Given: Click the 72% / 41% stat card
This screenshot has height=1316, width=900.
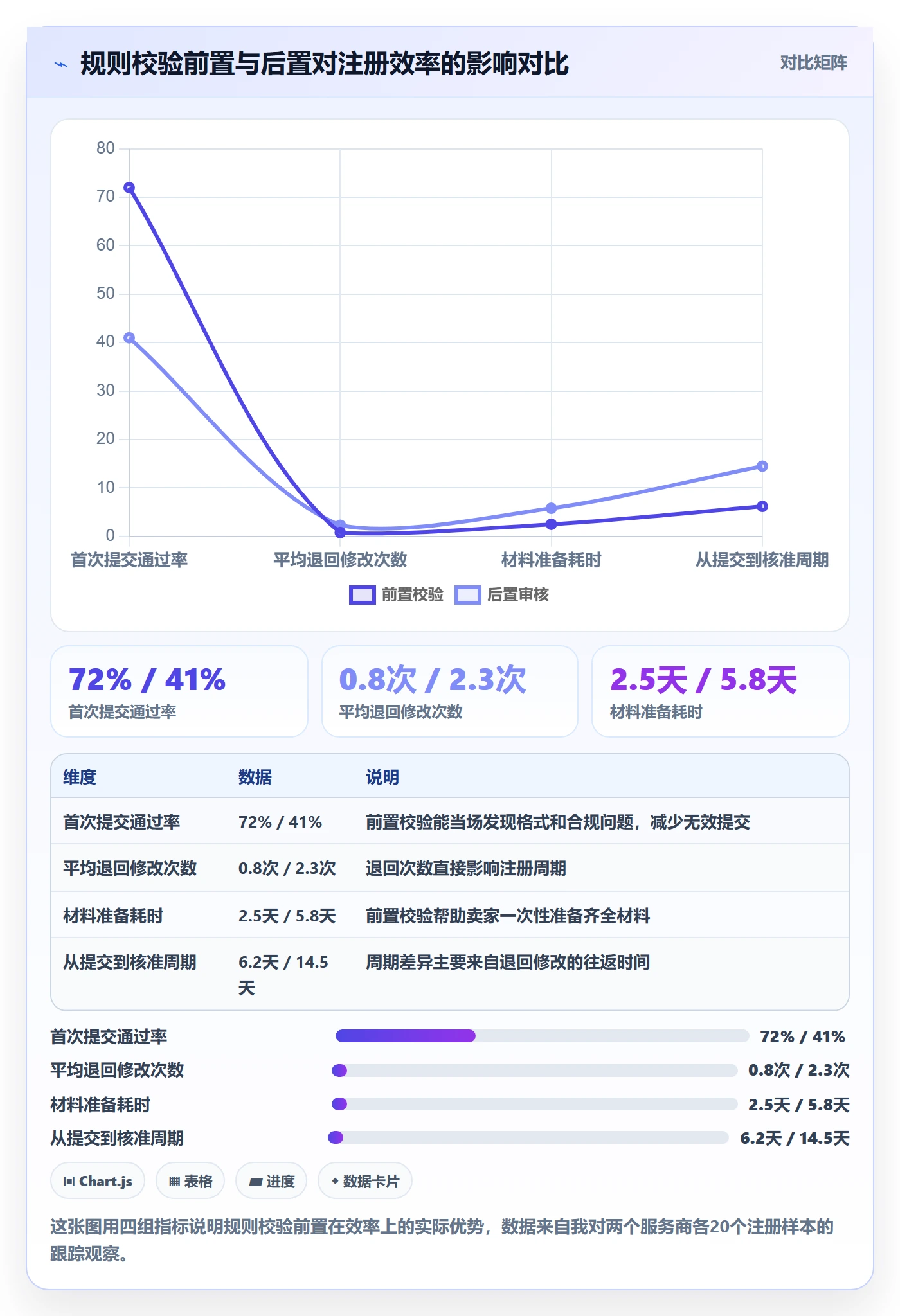Looking at the screenshot, I should pos(179,691).
